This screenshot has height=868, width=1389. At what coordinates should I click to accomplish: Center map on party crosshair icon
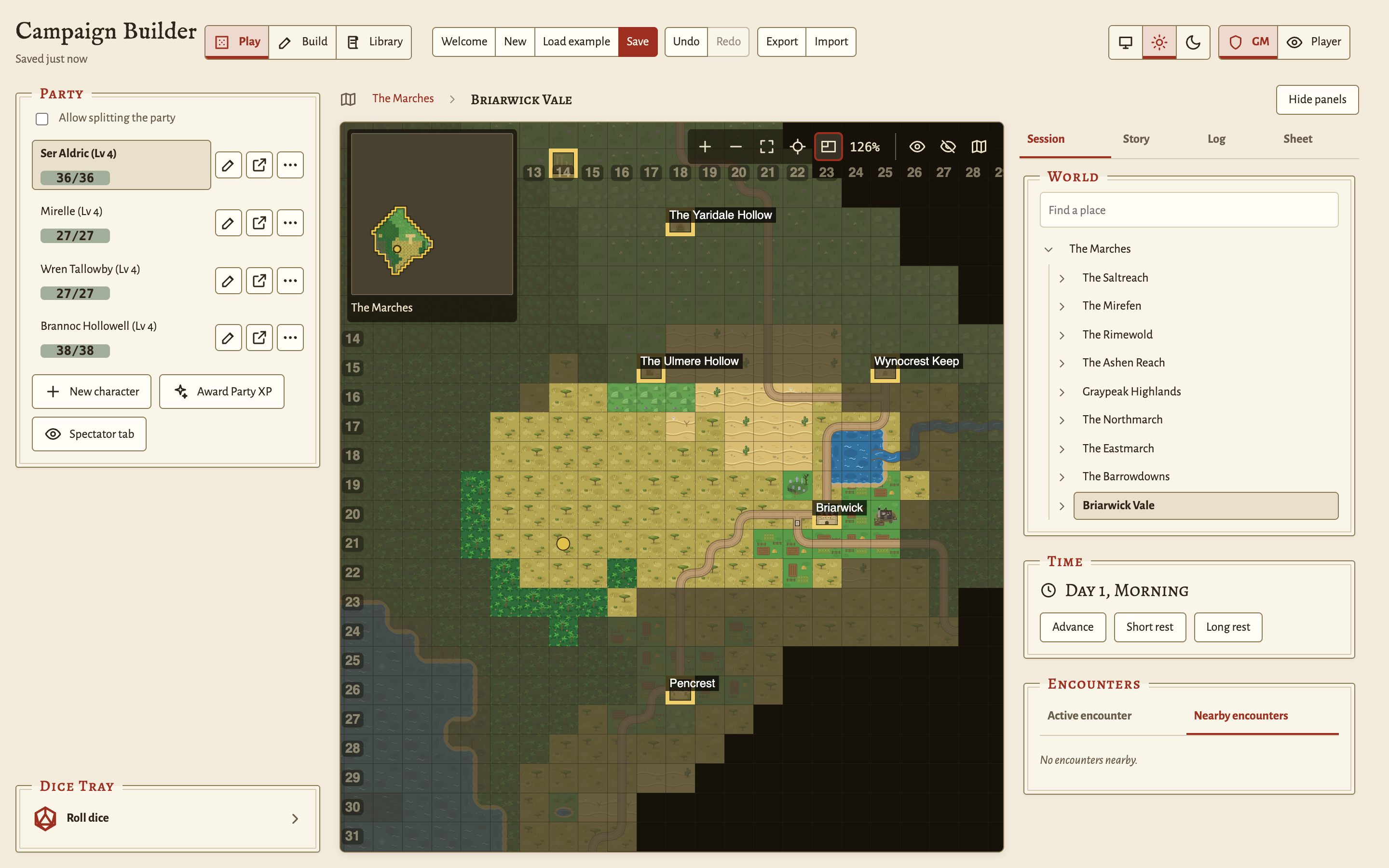797,147
